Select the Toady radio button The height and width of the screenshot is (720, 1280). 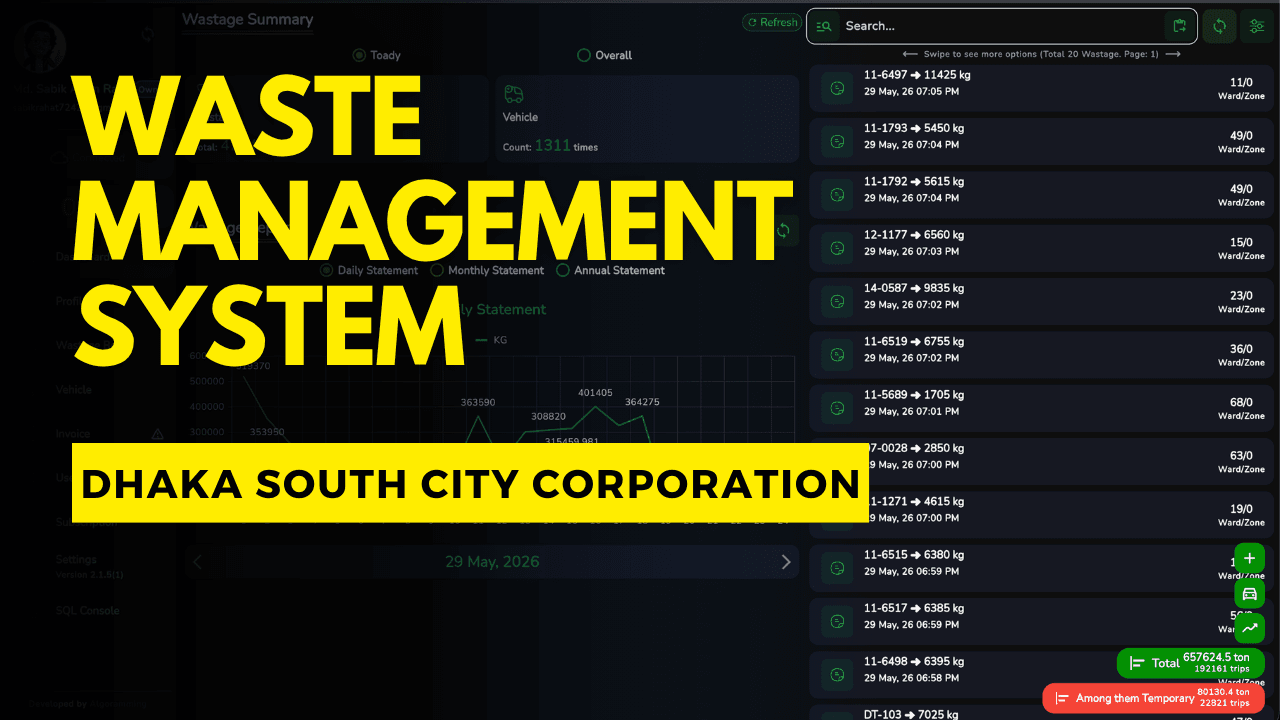(359, 55)
